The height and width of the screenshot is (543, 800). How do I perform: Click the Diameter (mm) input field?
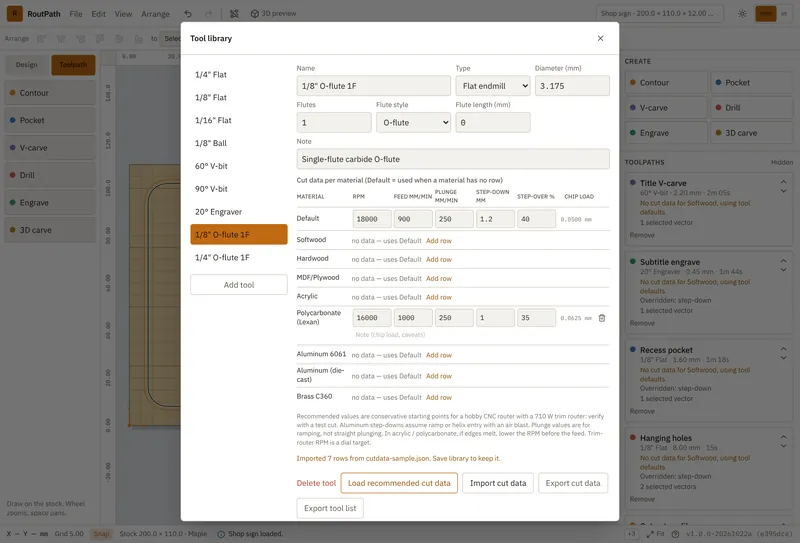click(x=572, y=86)
